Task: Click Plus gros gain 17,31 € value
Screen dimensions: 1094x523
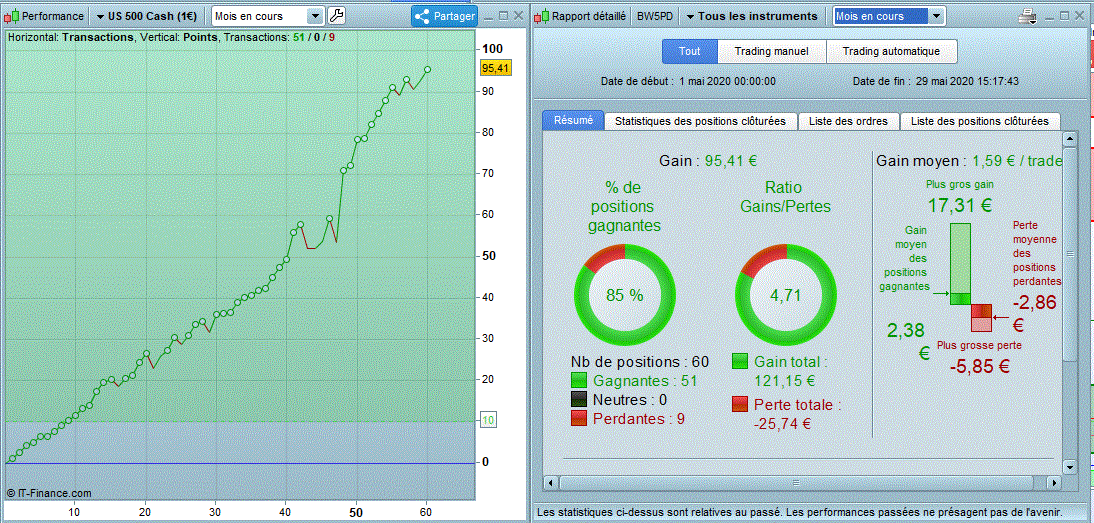Action: (959, 205)
